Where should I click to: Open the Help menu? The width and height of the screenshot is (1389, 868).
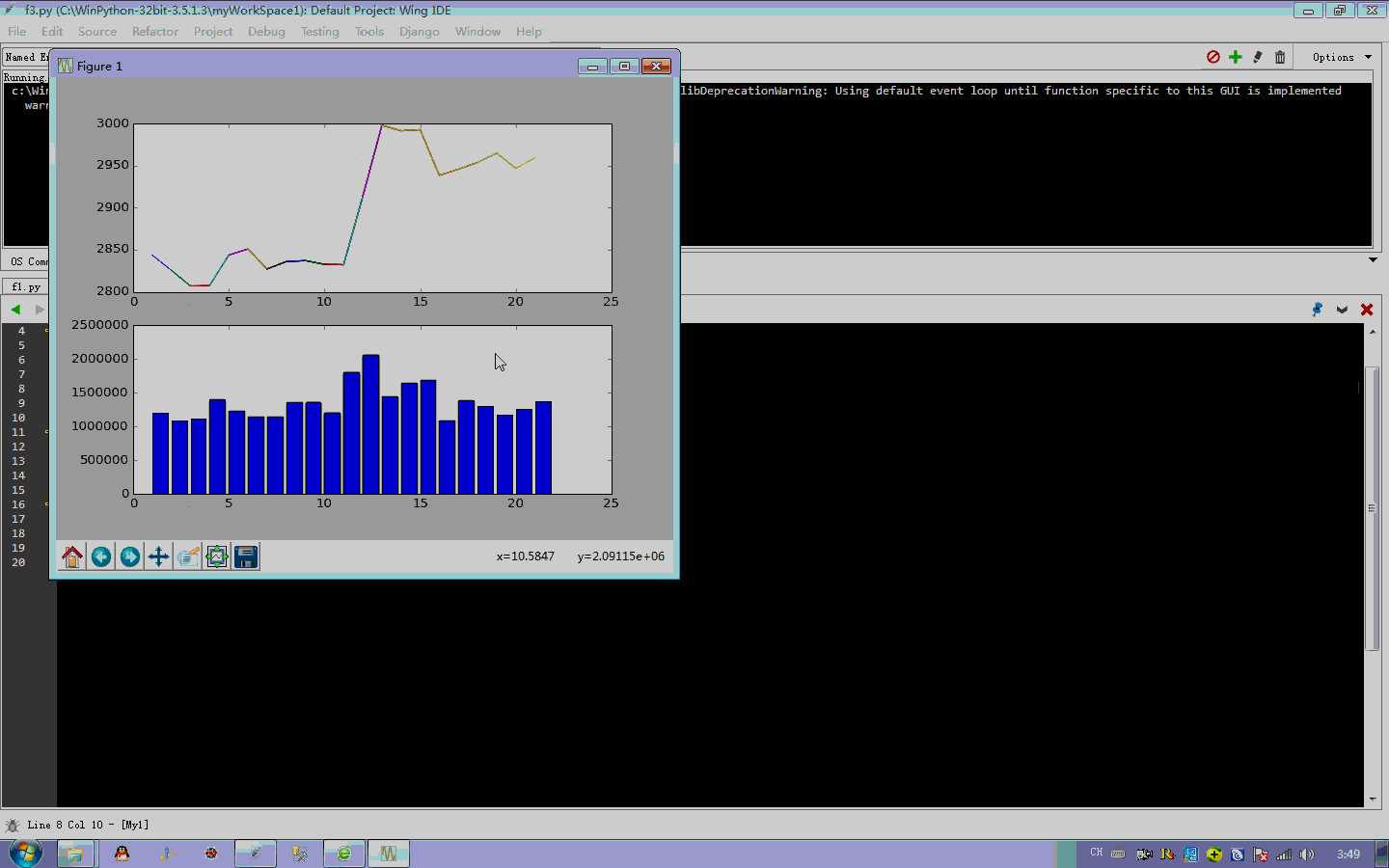pyautogui.click(x=529, y=32)
